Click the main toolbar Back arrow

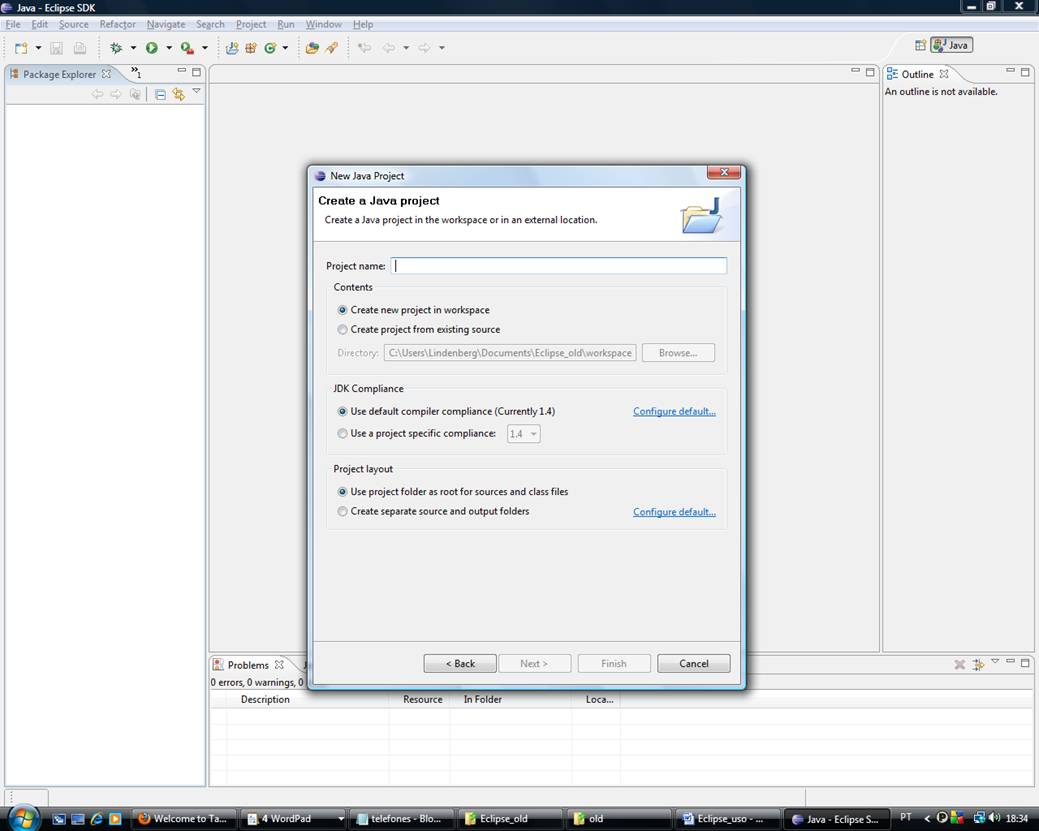coord(389,48)
